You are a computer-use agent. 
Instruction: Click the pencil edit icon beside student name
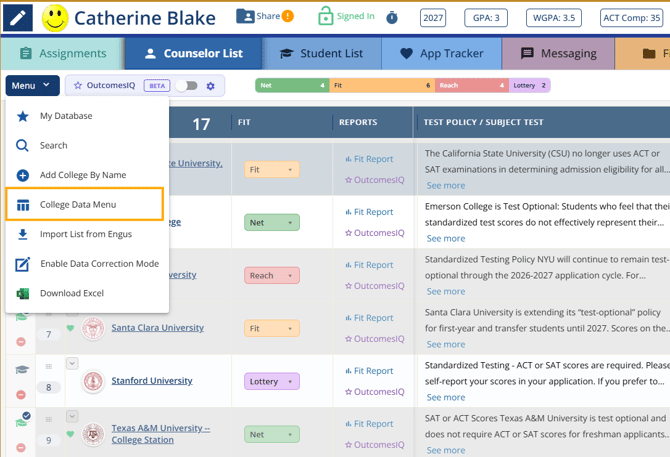[x=18, y=18]
